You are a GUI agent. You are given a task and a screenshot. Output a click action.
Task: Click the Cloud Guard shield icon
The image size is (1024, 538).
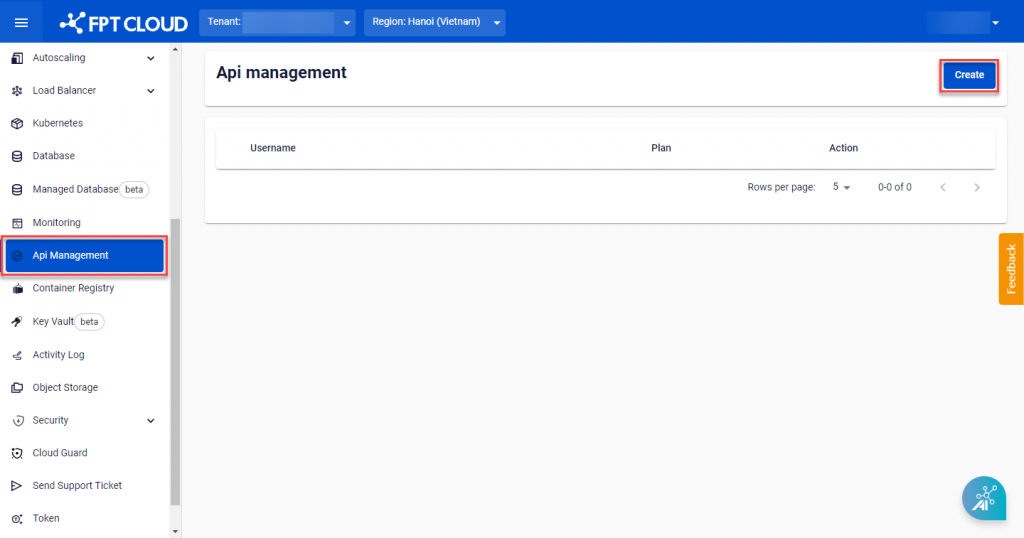click(x=16, y=453)
